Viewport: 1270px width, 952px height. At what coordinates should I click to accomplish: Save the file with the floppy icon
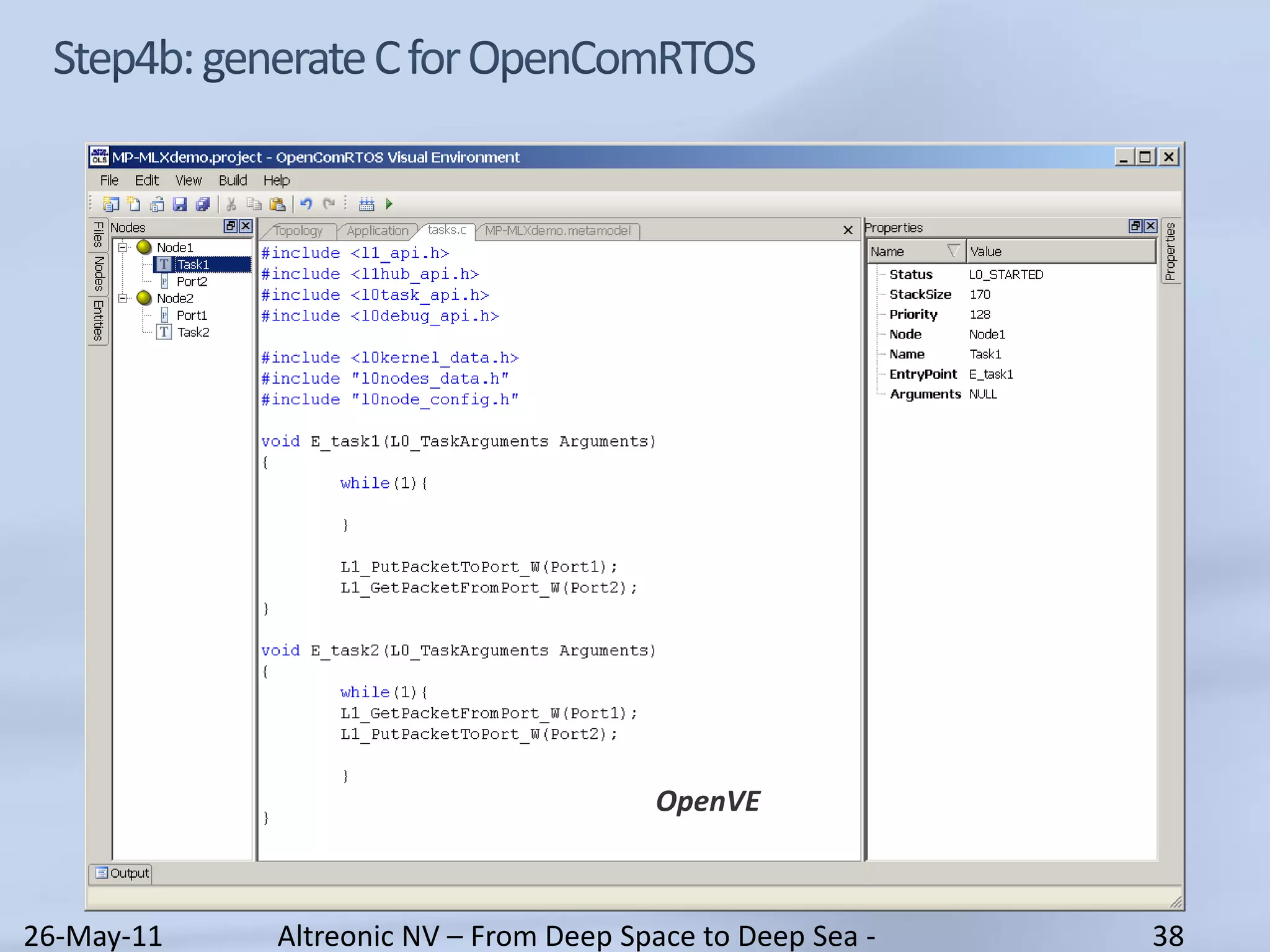coord(180,204)
